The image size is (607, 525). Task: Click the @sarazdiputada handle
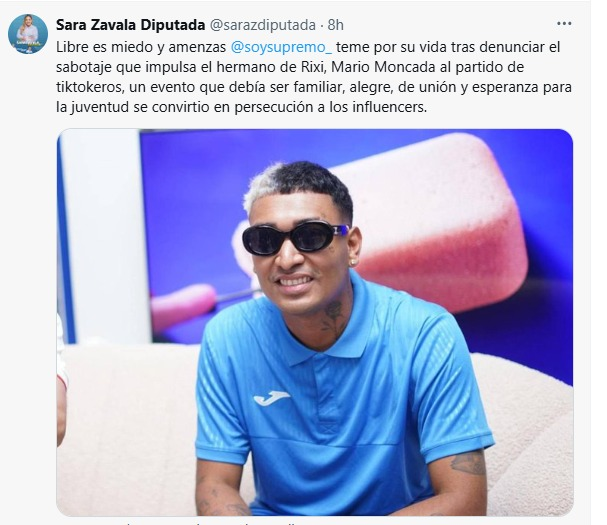[263, 25]
